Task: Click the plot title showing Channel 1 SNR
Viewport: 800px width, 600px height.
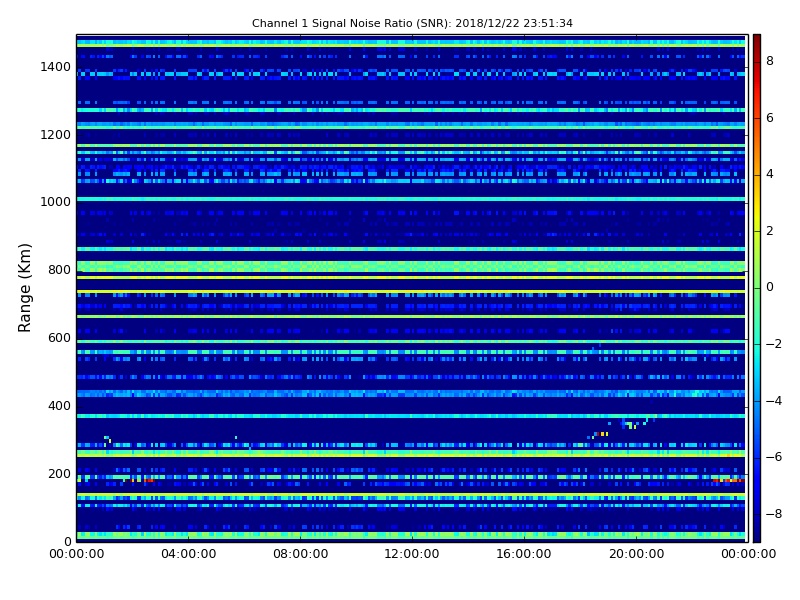Action: click(x=412, y=23)
